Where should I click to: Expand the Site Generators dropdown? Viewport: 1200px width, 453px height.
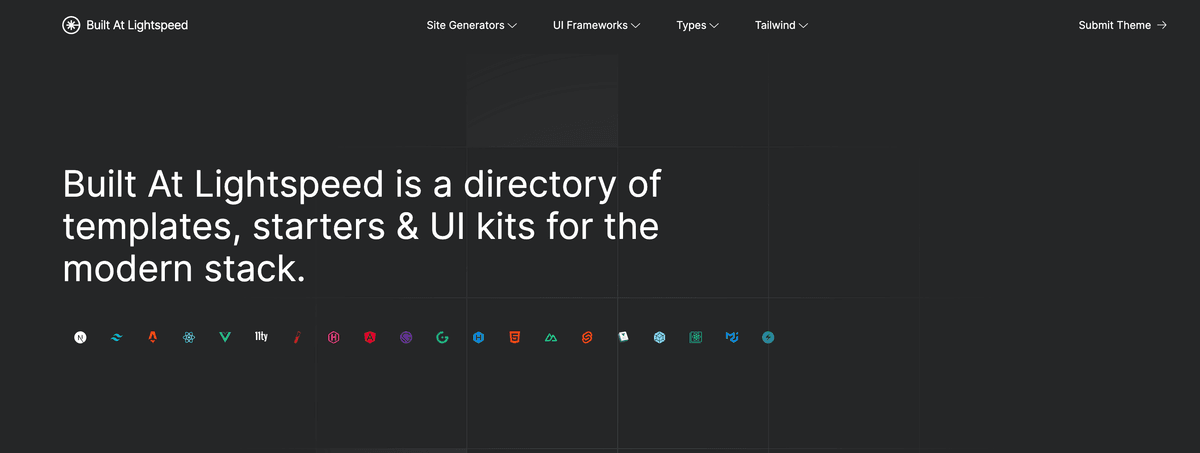click(471, 25)
